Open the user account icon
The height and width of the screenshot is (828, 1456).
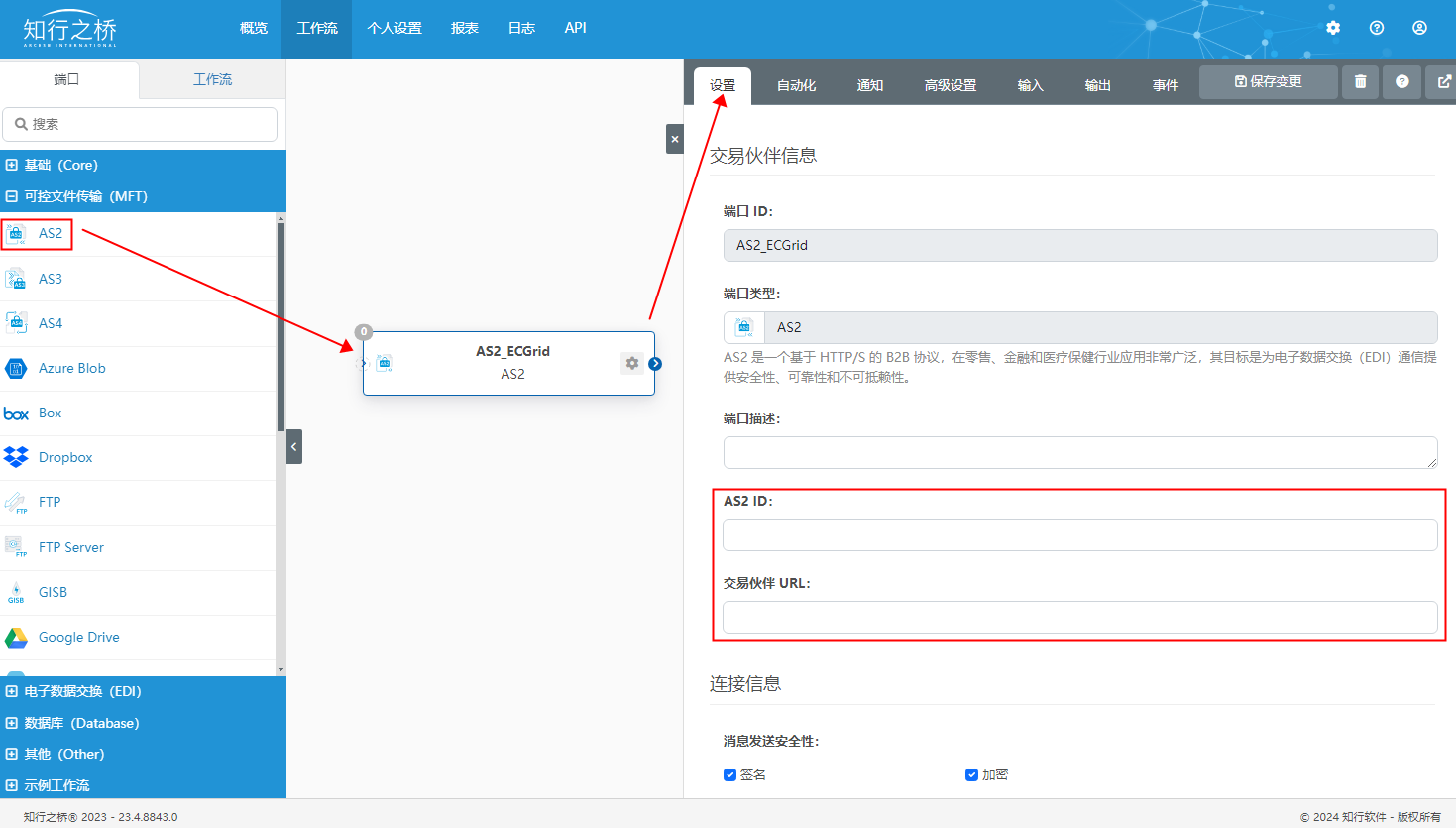coord(1420,28)
